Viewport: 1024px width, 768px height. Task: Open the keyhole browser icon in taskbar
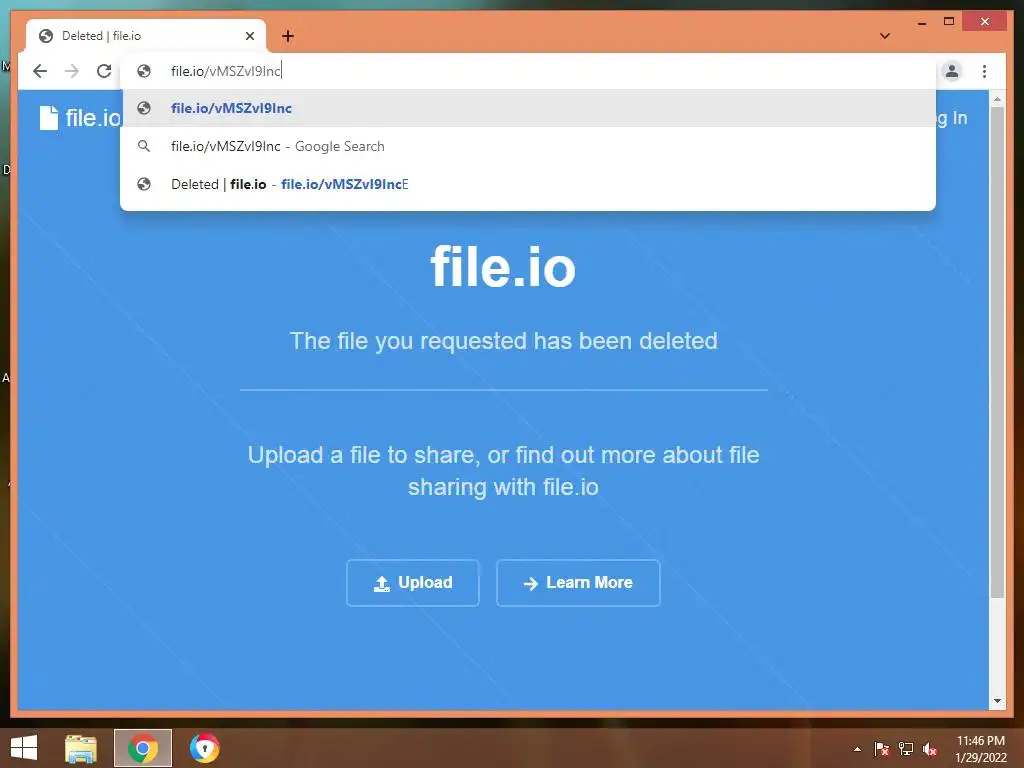[204, 748]
